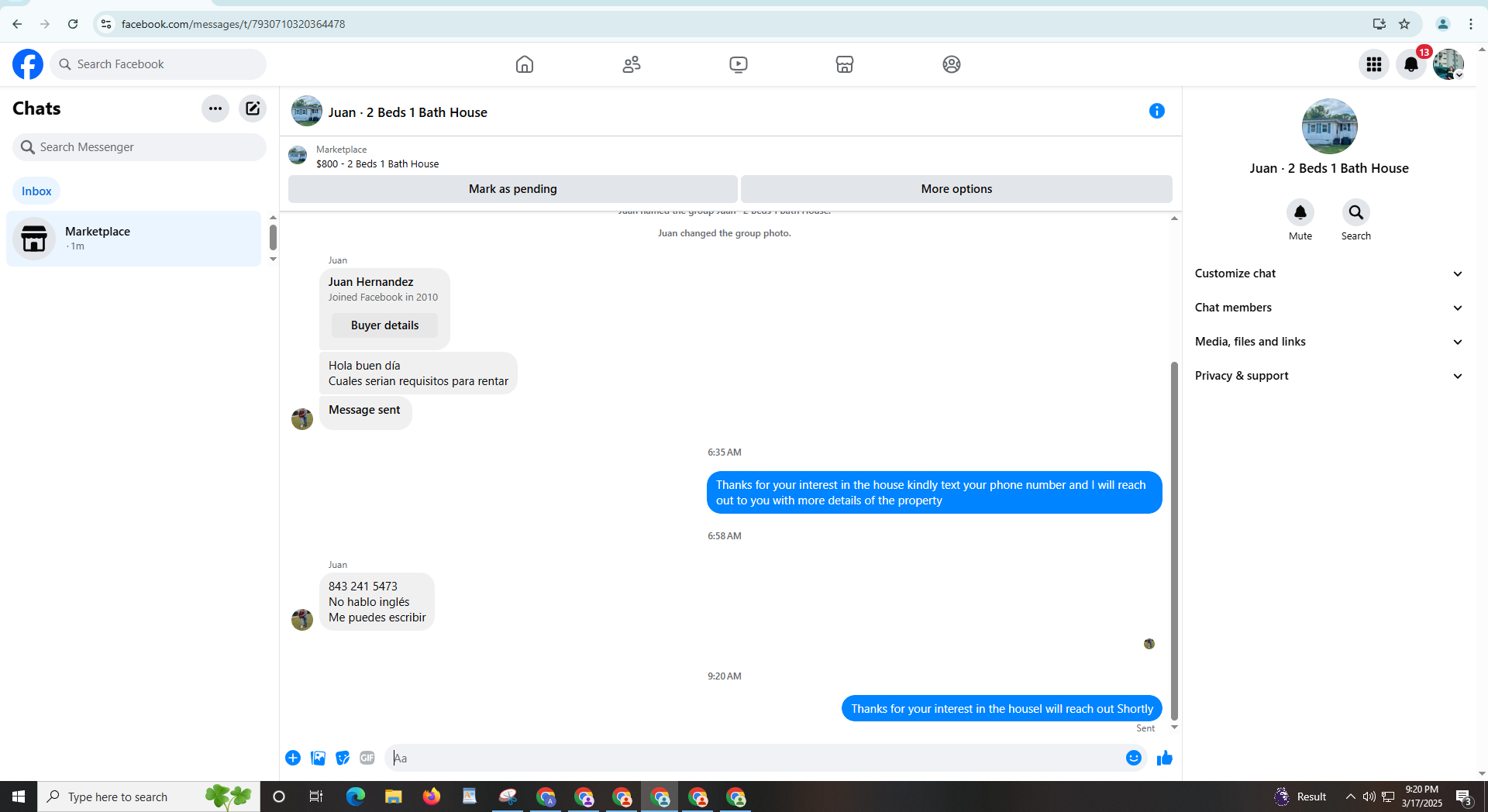
Task: Focus the Search Facebook field
Action: [x=158, y=64]
